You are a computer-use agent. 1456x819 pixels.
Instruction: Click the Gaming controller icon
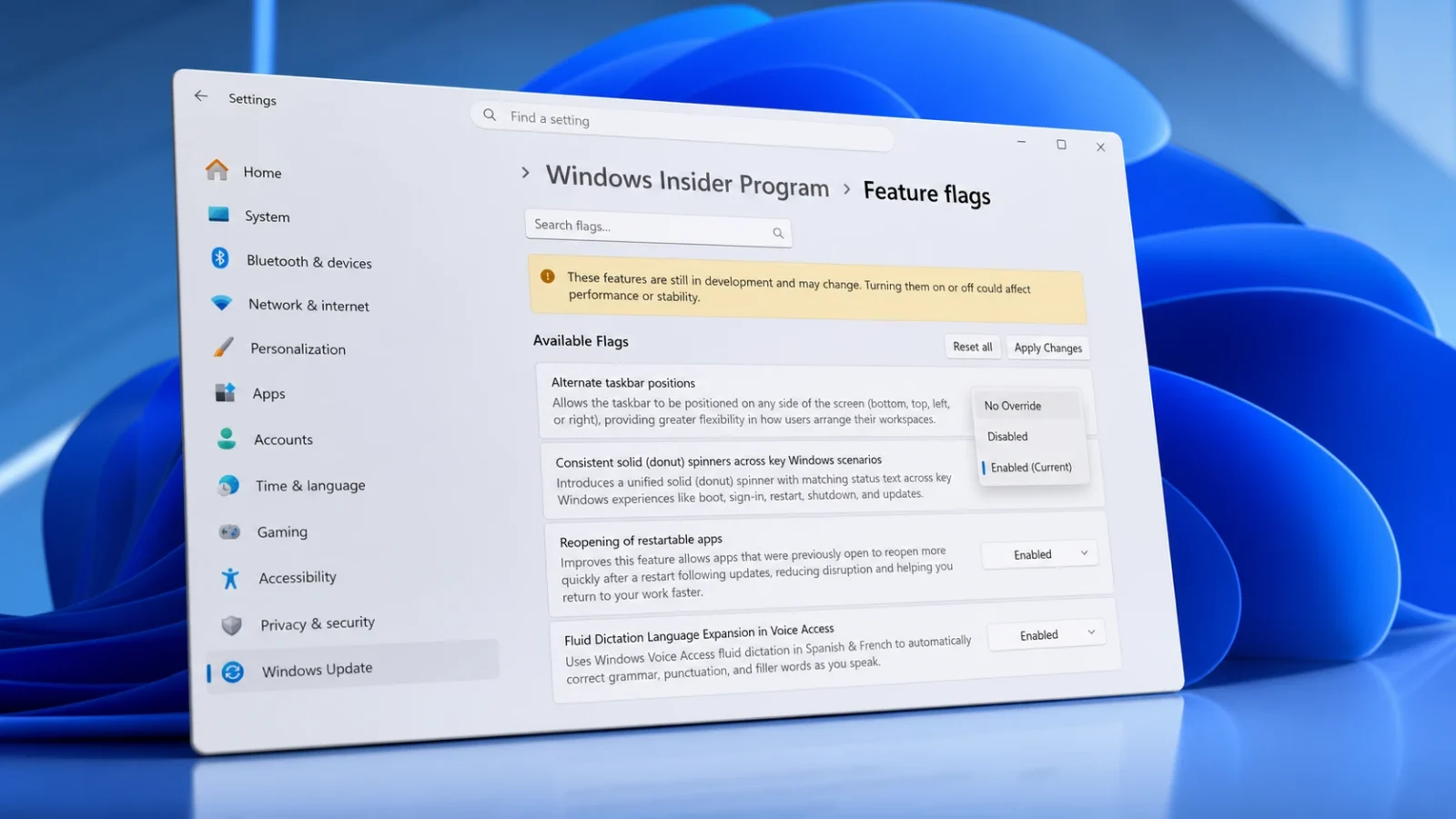pyautogui.click(x=230, y=531)
